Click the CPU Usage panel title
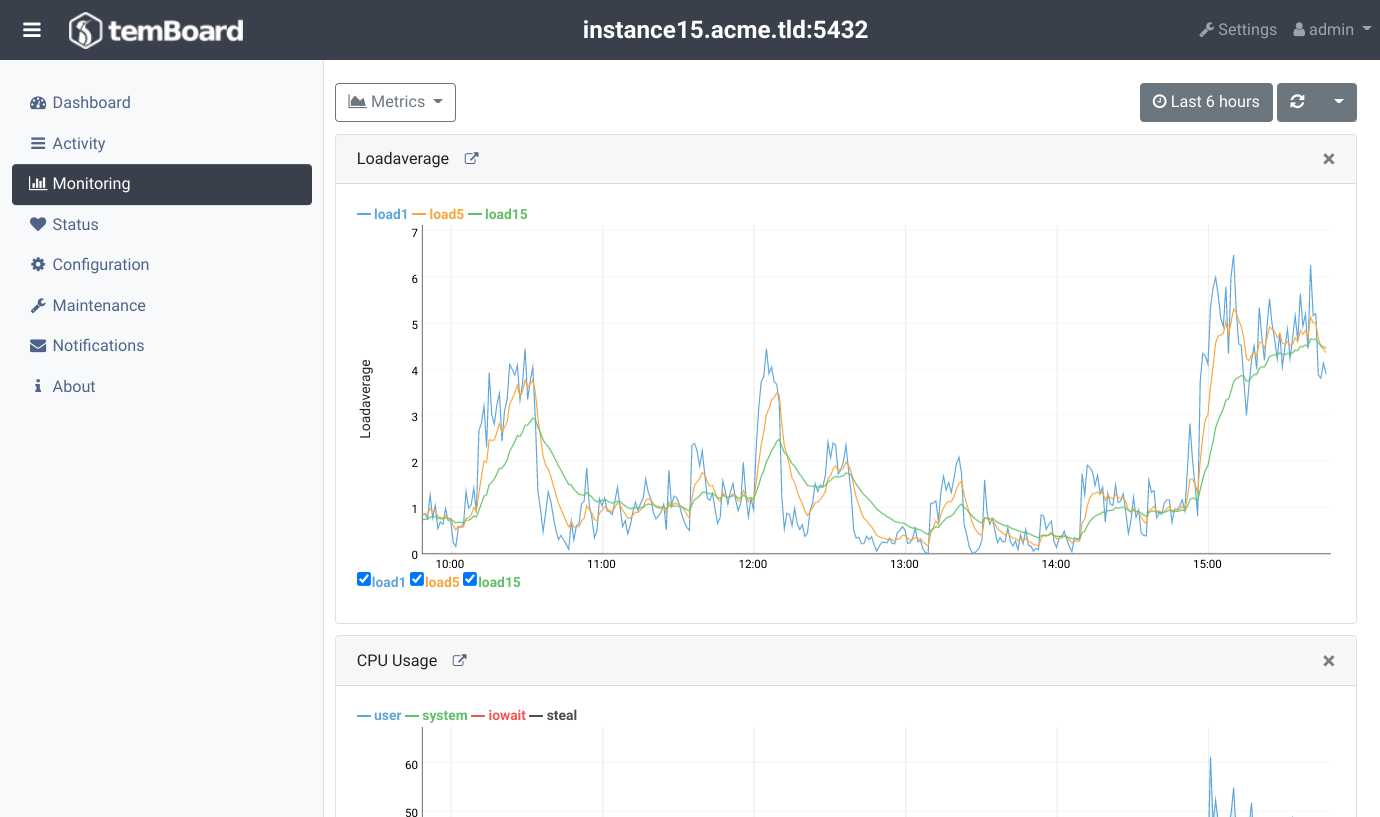Screen dimensions: 1380x817 click(x=397, y=660)
